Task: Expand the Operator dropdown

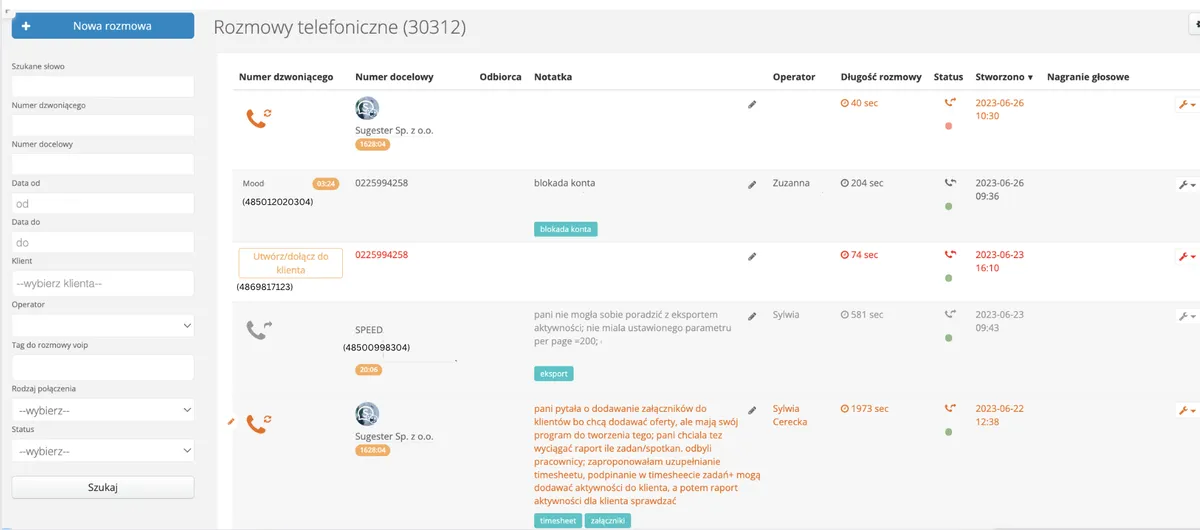Action: tap(102, 325)
